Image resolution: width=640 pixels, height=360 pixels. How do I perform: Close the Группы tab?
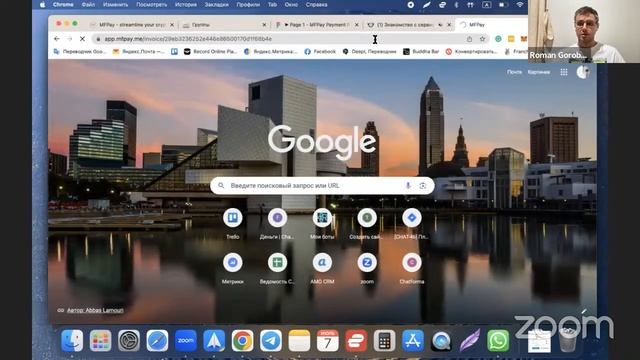264,25
